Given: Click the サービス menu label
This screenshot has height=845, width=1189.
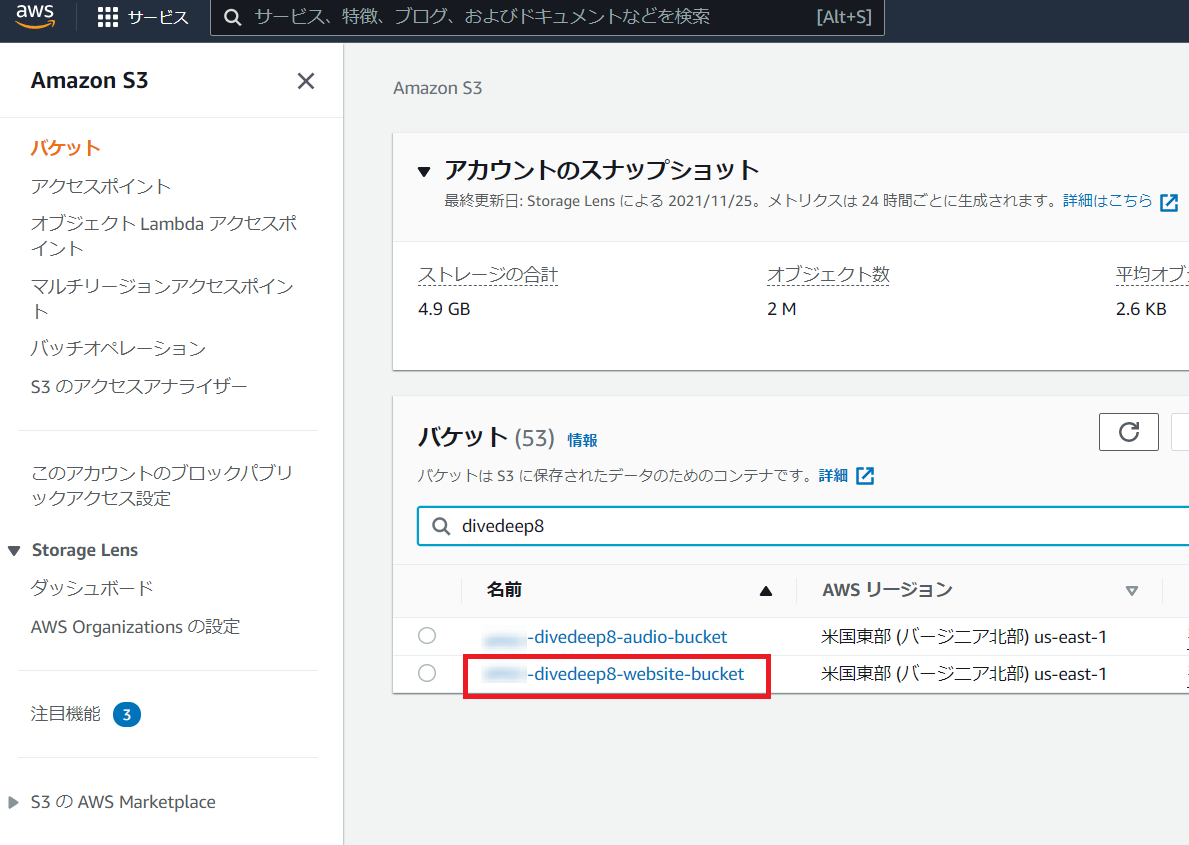Looking at the screenshot, I should coord(158,17).
